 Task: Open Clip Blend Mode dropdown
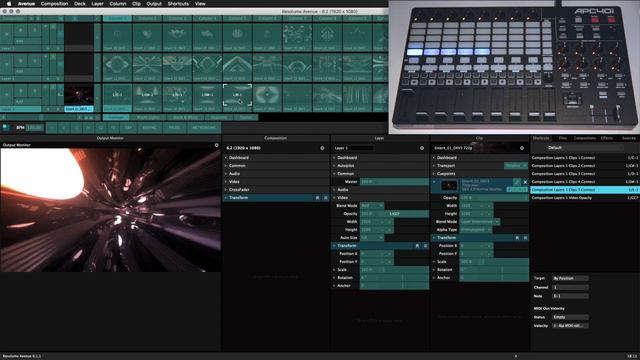[480, 222]
